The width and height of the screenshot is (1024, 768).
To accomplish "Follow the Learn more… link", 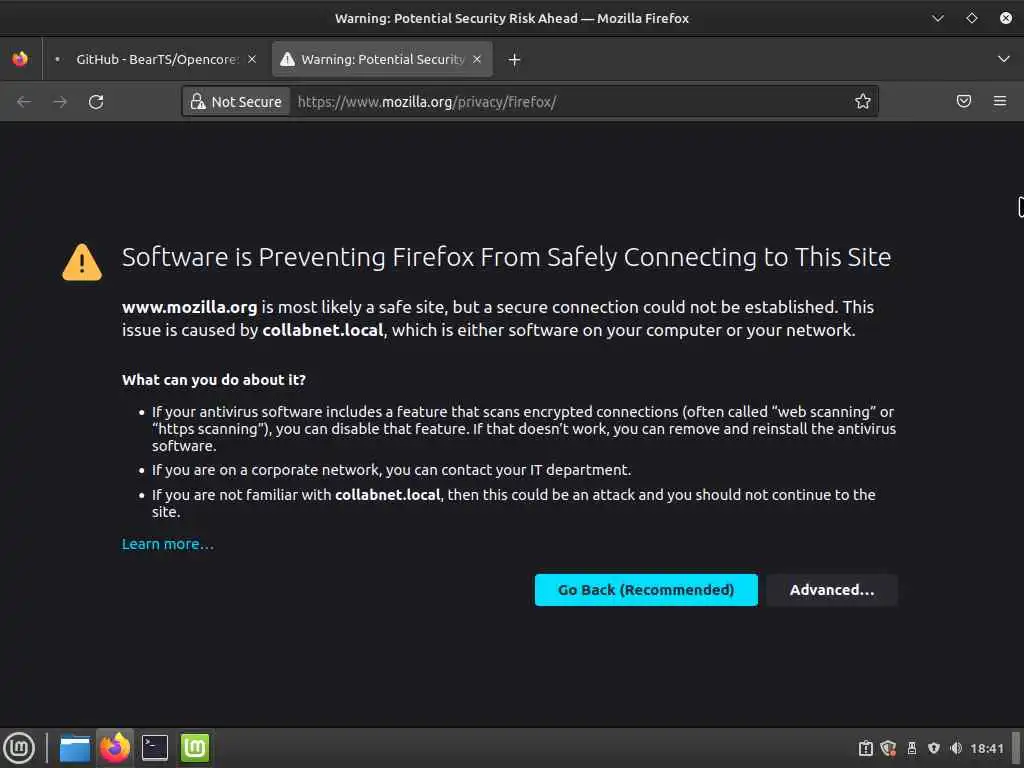I will pos(168,544).
